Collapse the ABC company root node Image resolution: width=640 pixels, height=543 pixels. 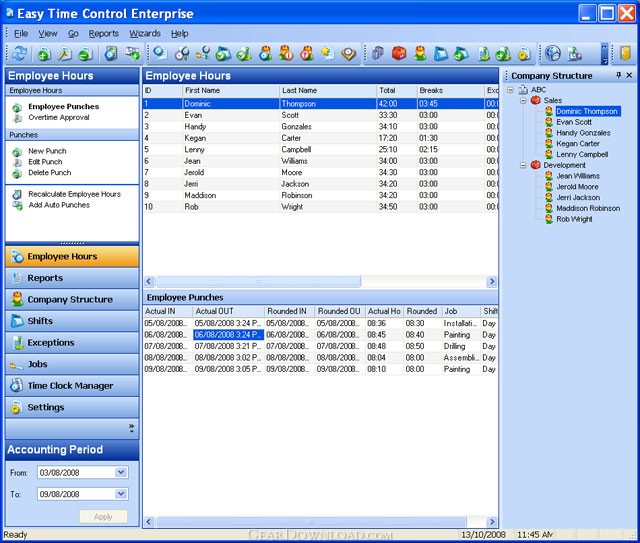click(x=511, y=90)
